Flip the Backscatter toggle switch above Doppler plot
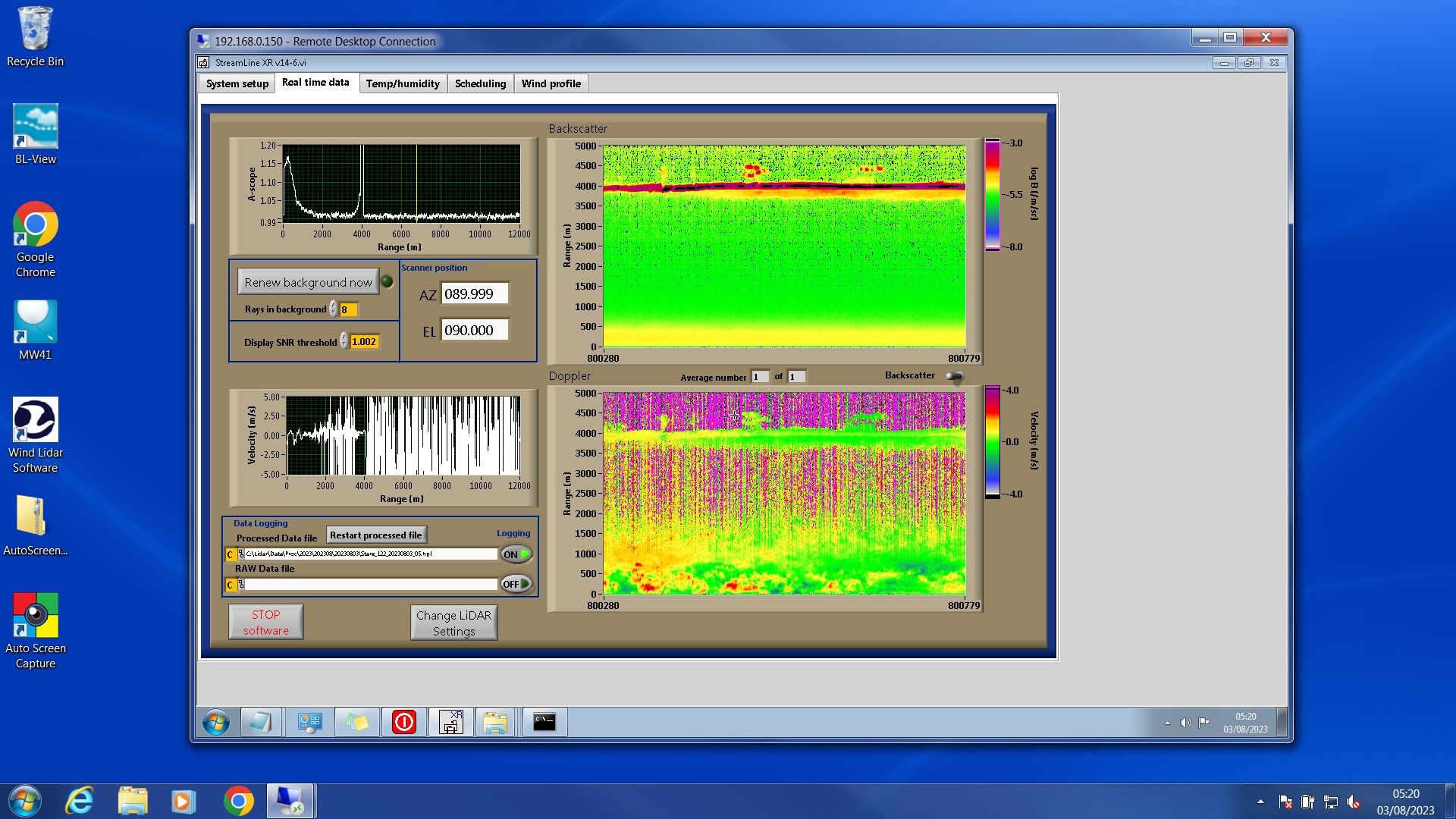 955,376
